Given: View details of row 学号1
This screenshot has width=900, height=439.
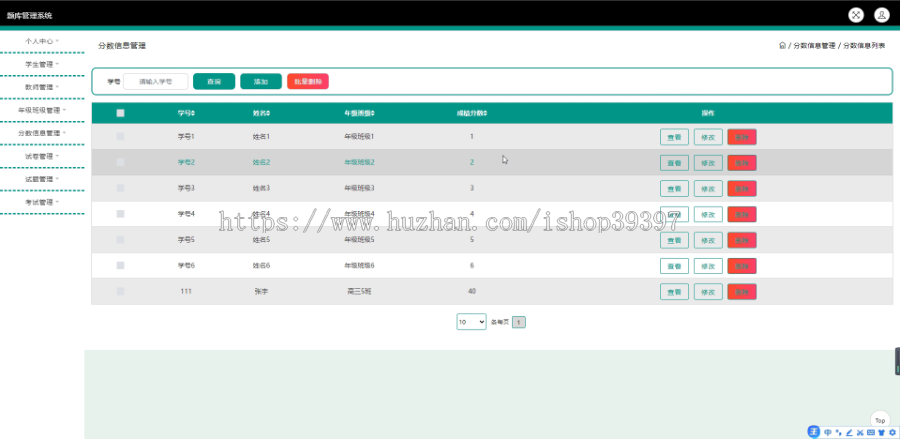Looking at the screenshot, I should click(x=674, y=137).
